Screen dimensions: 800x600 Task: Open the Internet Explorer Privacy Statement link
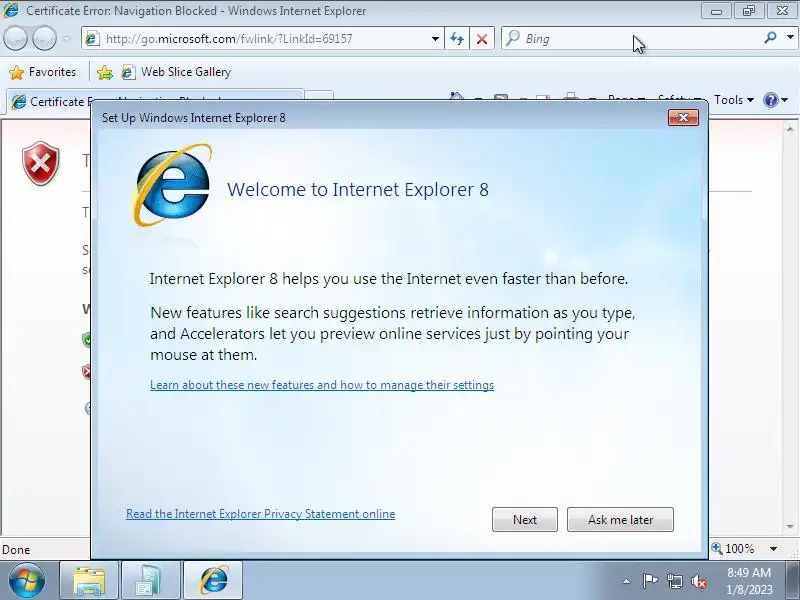tap(260, 514)
